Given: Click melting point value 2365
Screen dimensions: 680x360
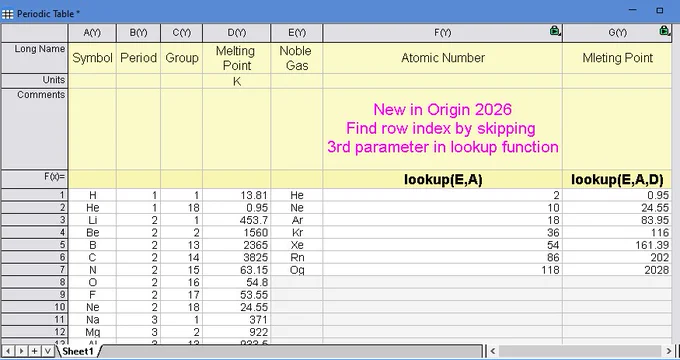Looking at the screenshot, I should [236, 245].
